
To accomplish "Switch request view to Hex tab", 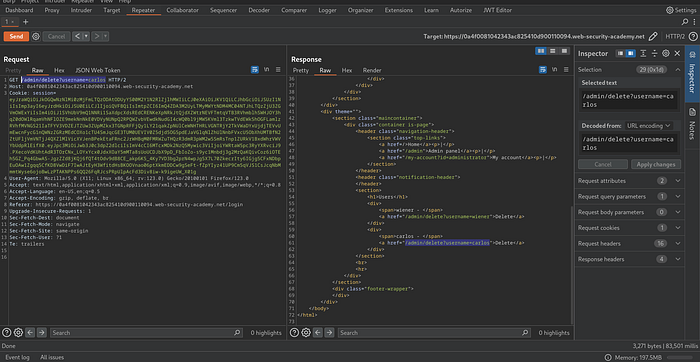I will [59, 70].
